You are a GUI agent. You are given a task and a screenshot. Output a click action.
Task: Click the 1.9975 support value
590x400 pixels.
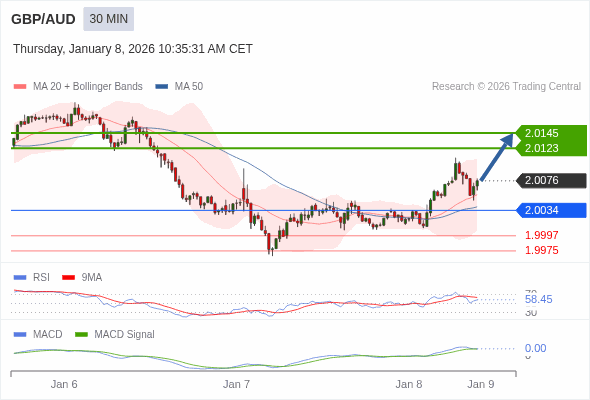pyautogui.click(x=541, y=250)
